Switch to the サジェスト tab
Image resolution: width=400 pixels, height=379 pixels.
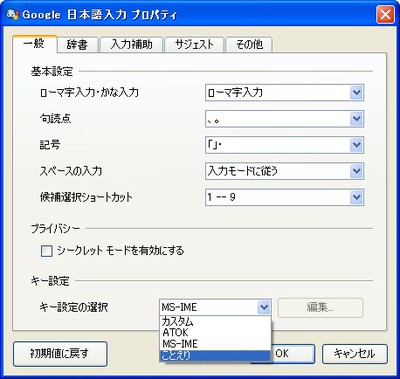tap(194, 45)
